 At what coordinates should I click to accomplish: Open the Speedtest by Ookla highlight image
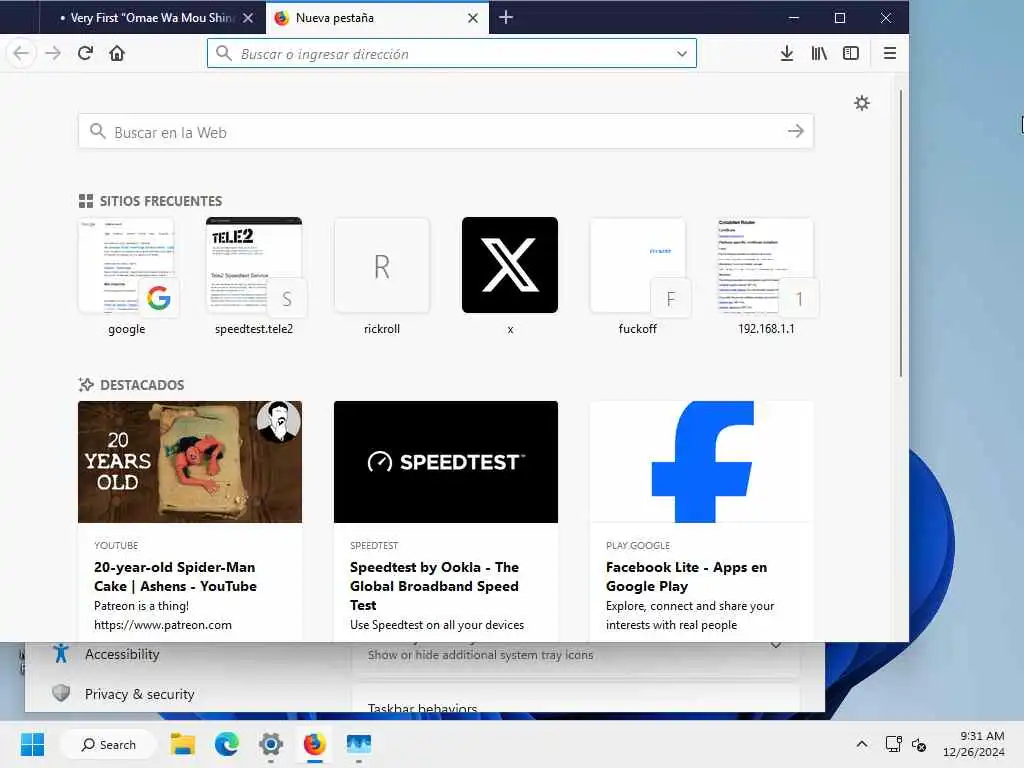tap(446, 462)
